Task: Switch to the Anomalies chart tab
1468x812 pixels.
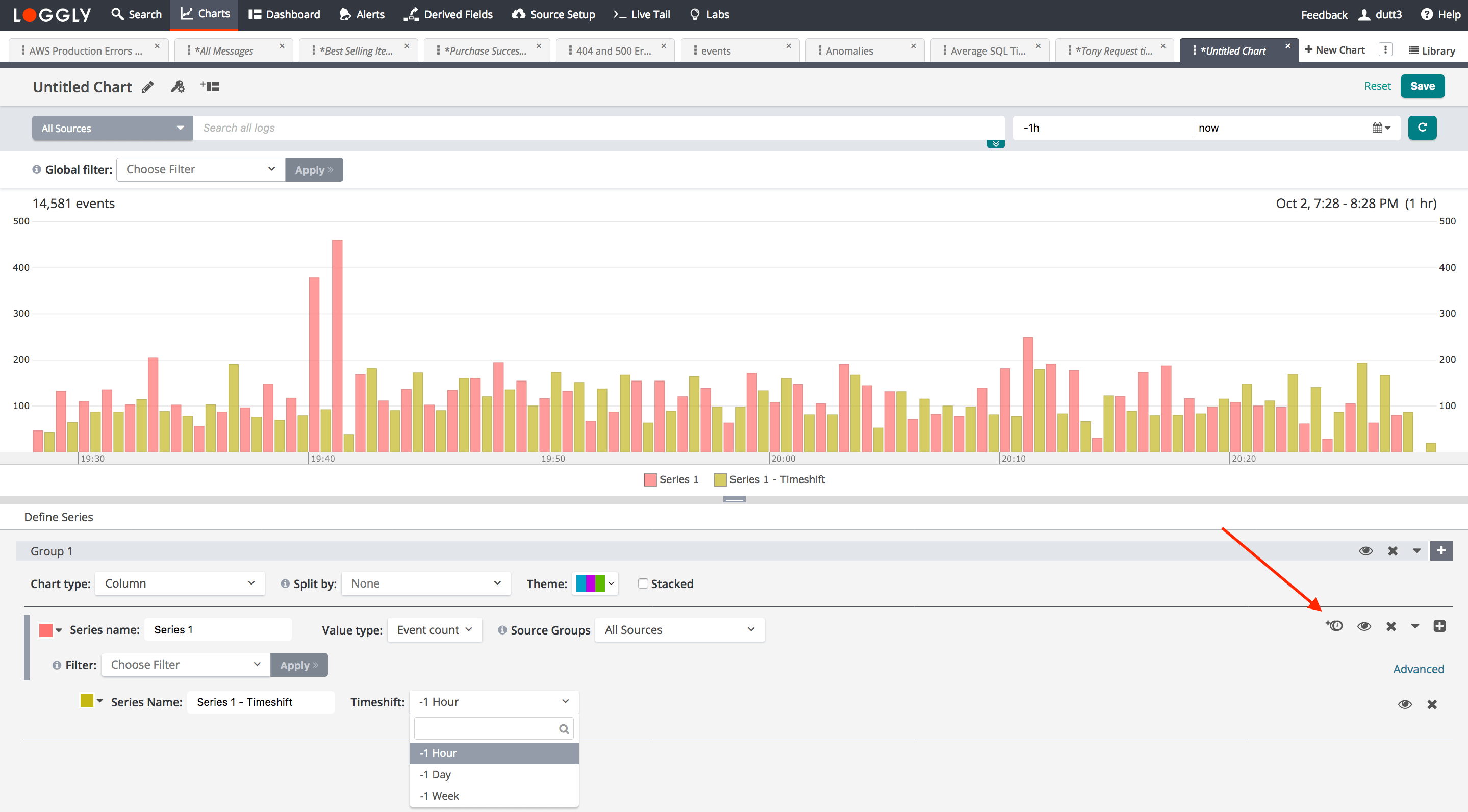Action: pos(849,50)
